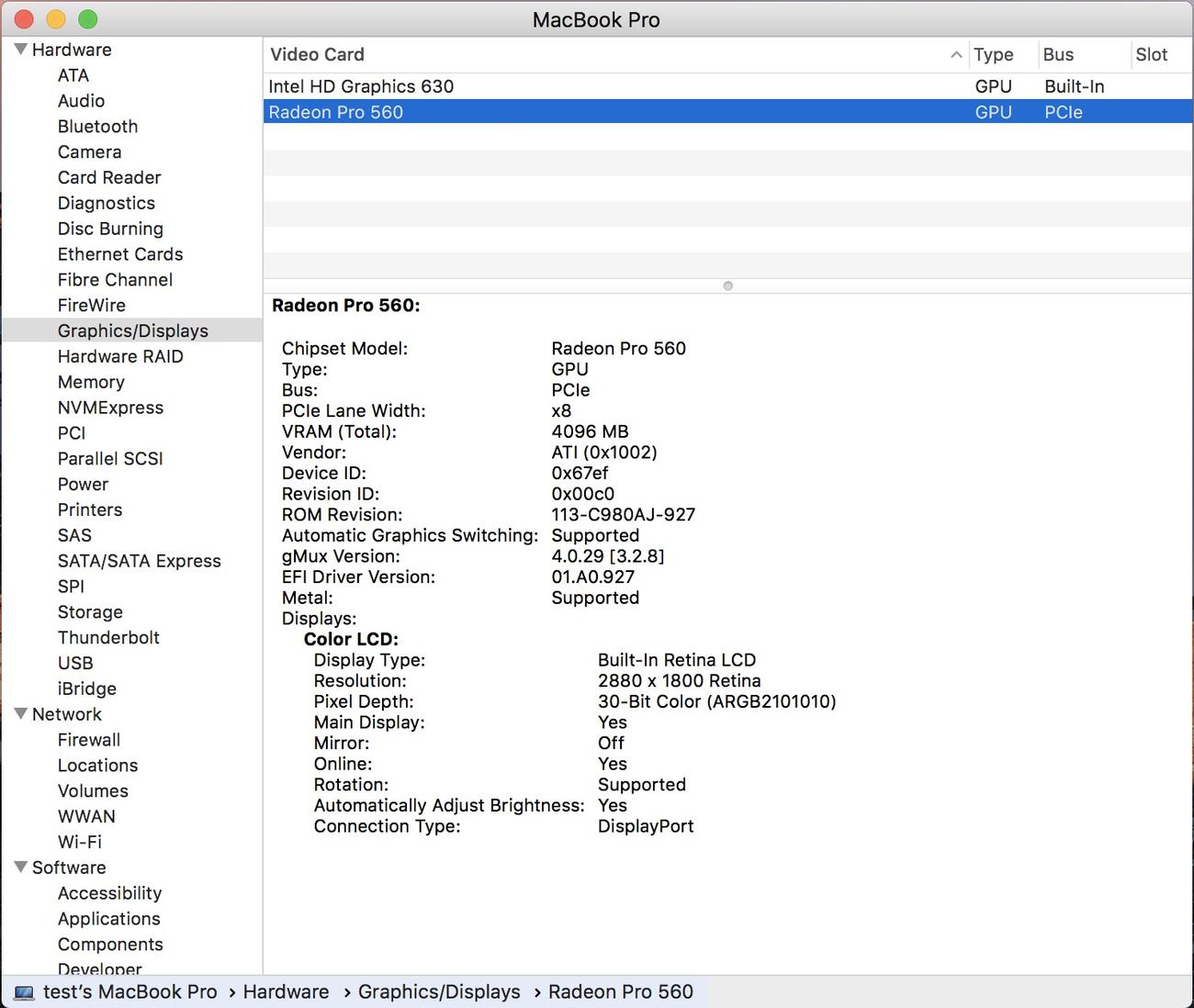Select Fibre Channel in sidebar
Viewport: 1194px width, 1008px height.
click(x=115, y=280)
